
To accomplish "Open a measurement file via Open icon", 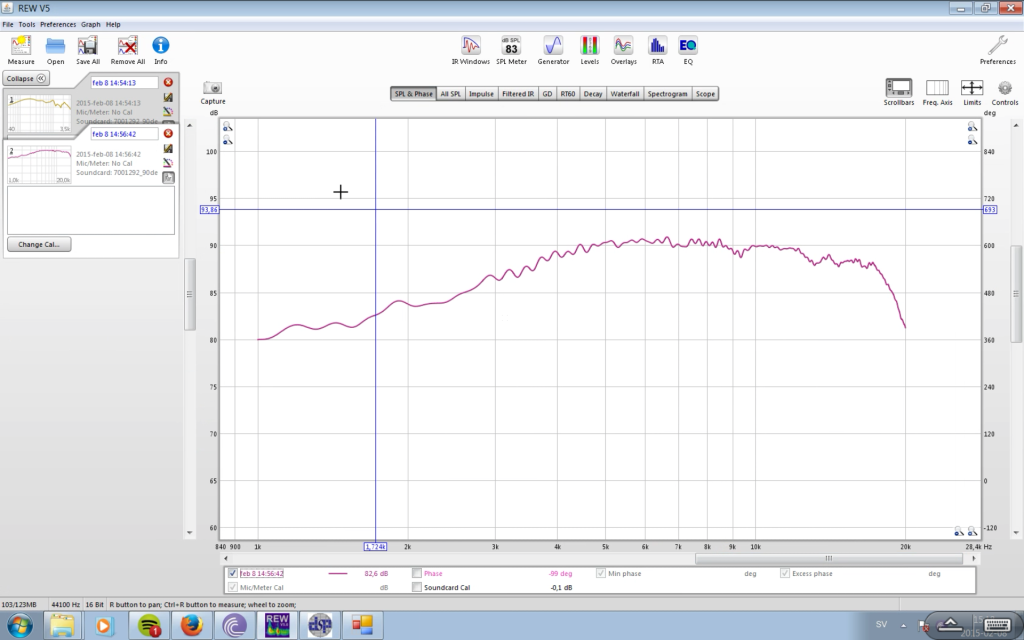I will click(x=56, y=46).
